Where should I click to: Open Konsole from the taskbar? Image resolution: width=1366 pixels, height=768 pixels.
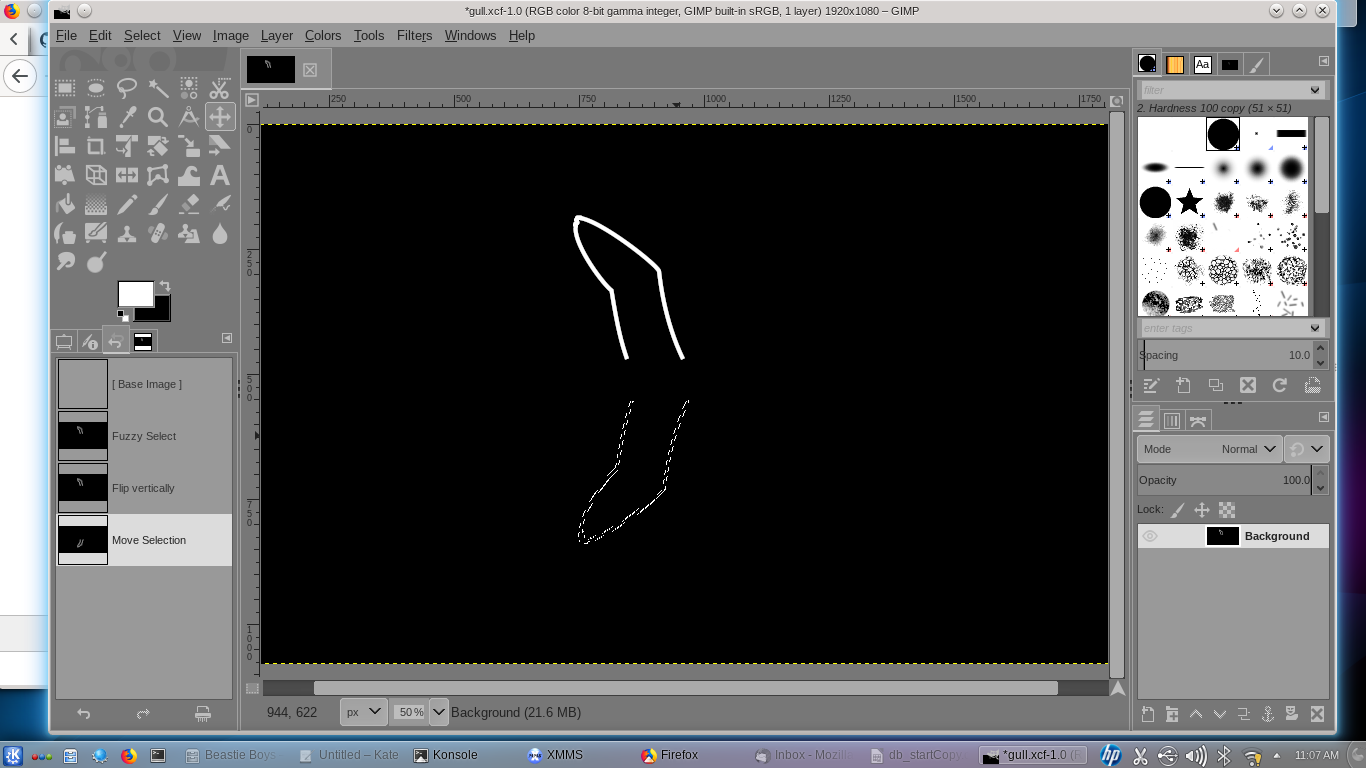click(x=446, y=755)
